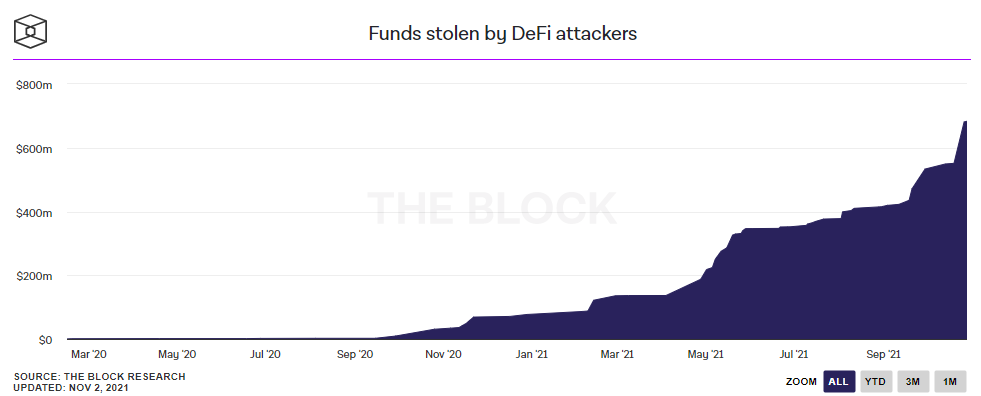This screenshot has height=396, width=981.
Task: Click the $200m y-axis label
Action: (34, 276)
